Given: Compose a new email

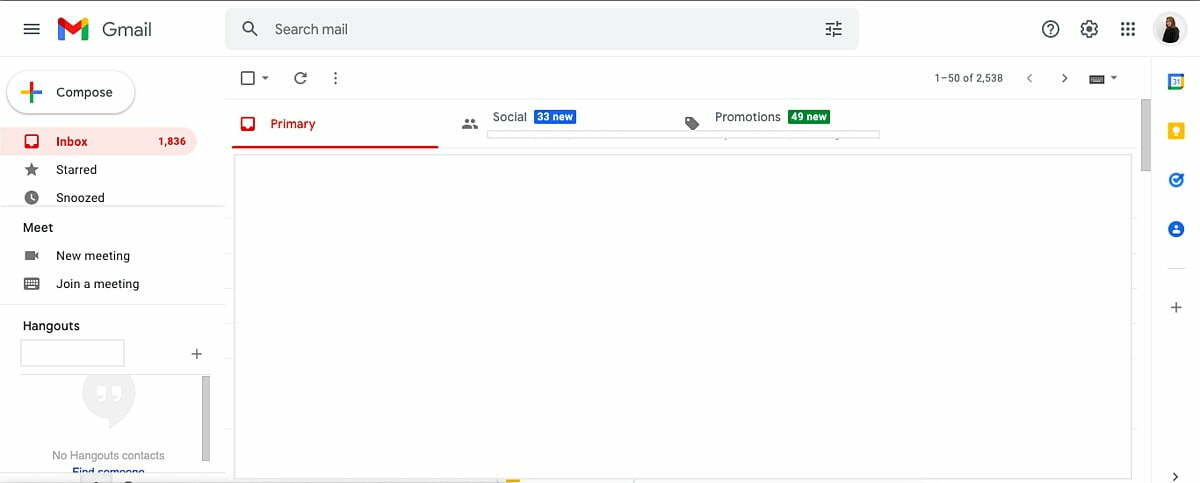Looking at the screenshot, I should coord(71,92).
